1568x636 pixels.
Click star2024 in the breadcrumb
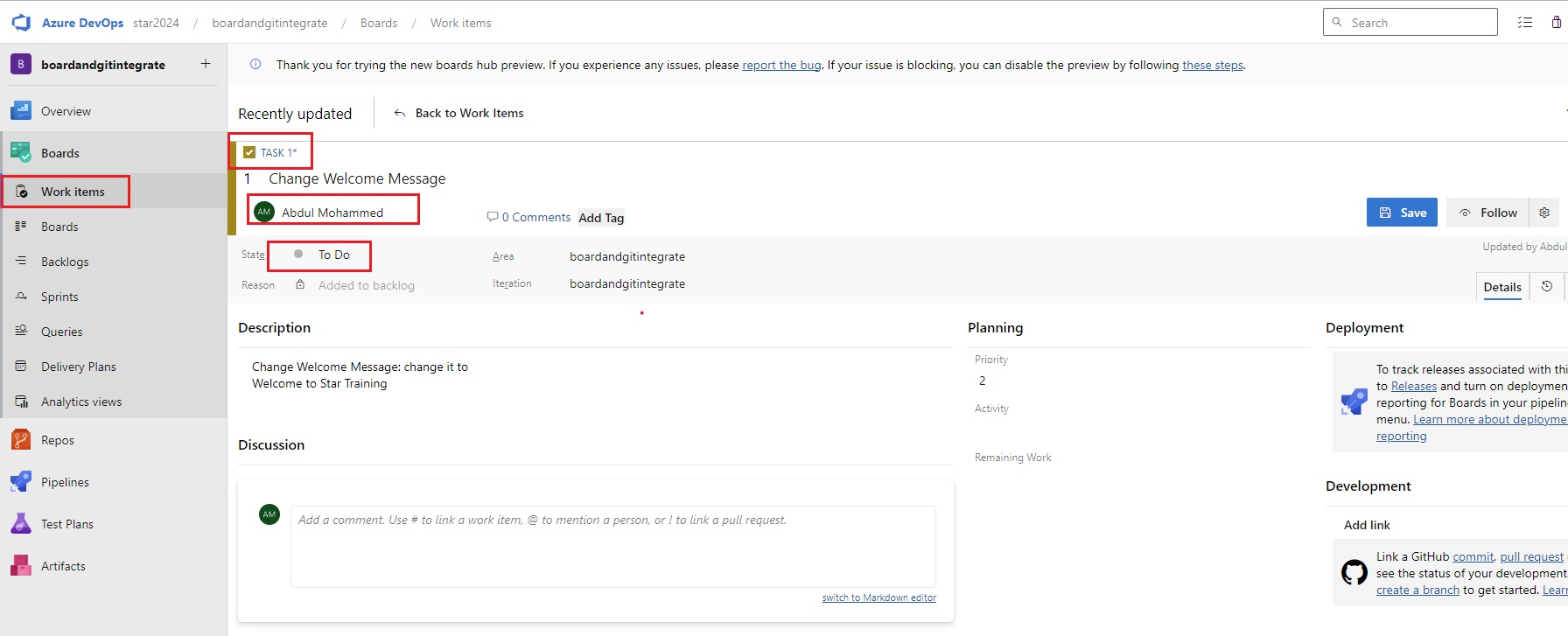click(x=156, y=23)
